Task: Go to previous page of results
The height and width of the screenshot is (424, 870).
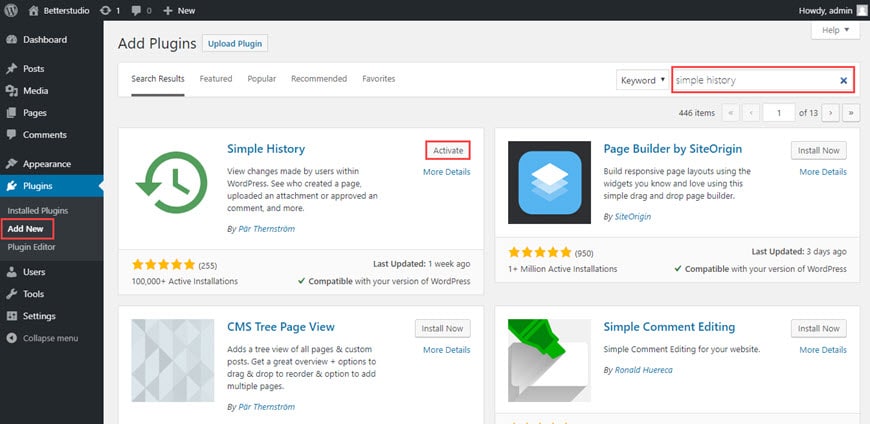Action: (x=751, y=113)
